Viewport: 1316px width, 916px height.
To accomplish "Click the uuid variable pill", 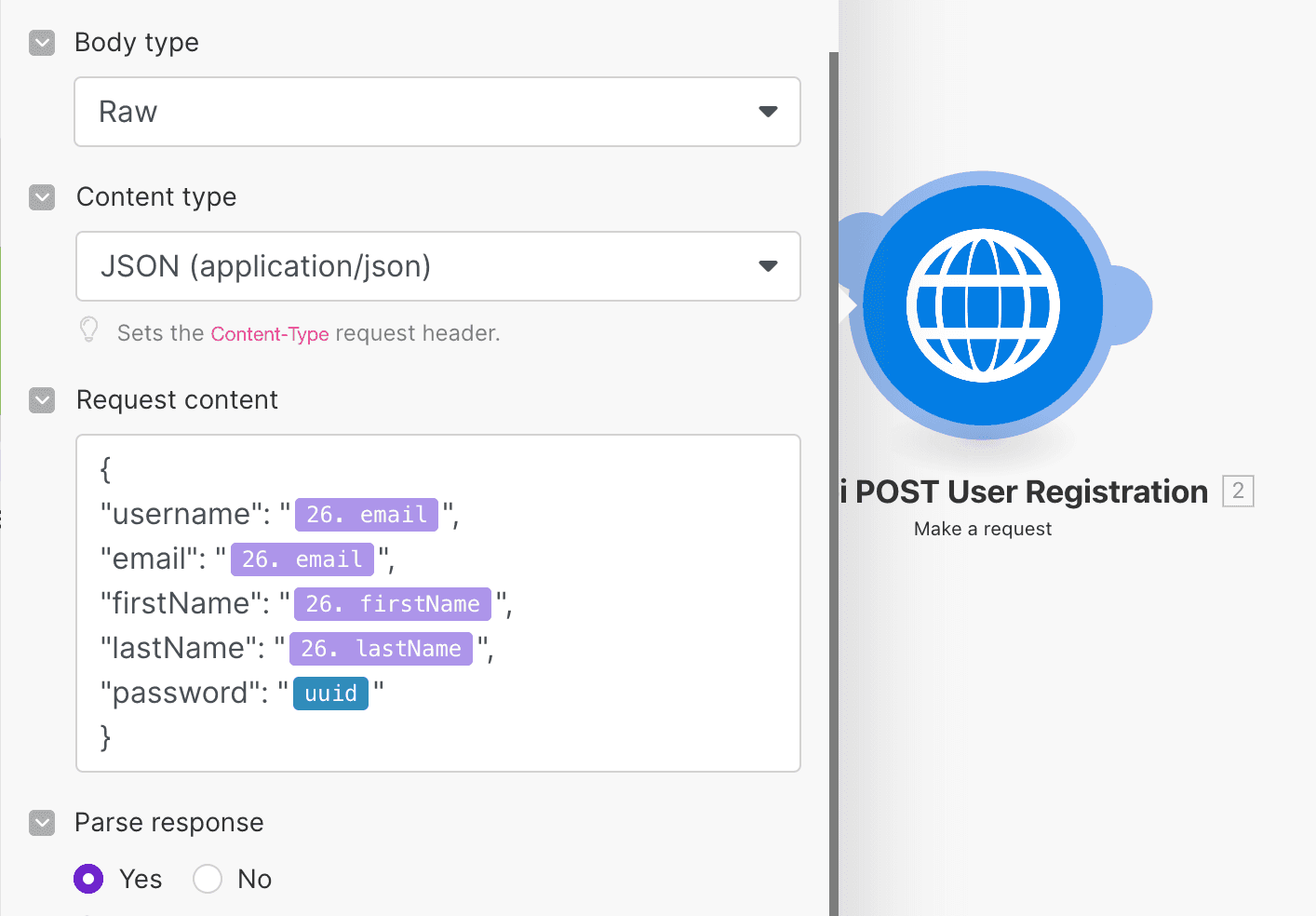I will 330,694.
